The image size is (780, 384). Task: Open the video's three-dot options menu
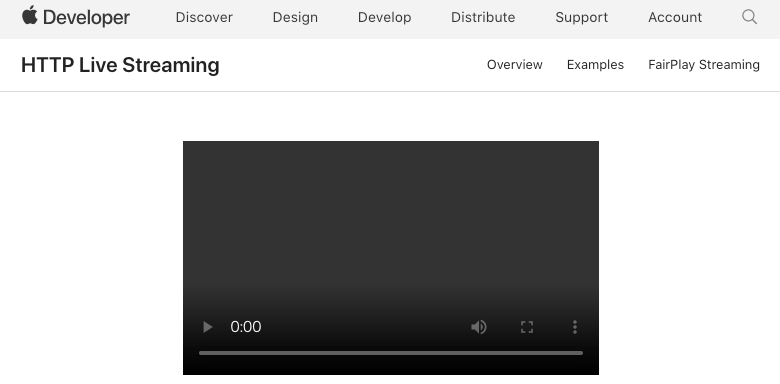coord(575,327)
